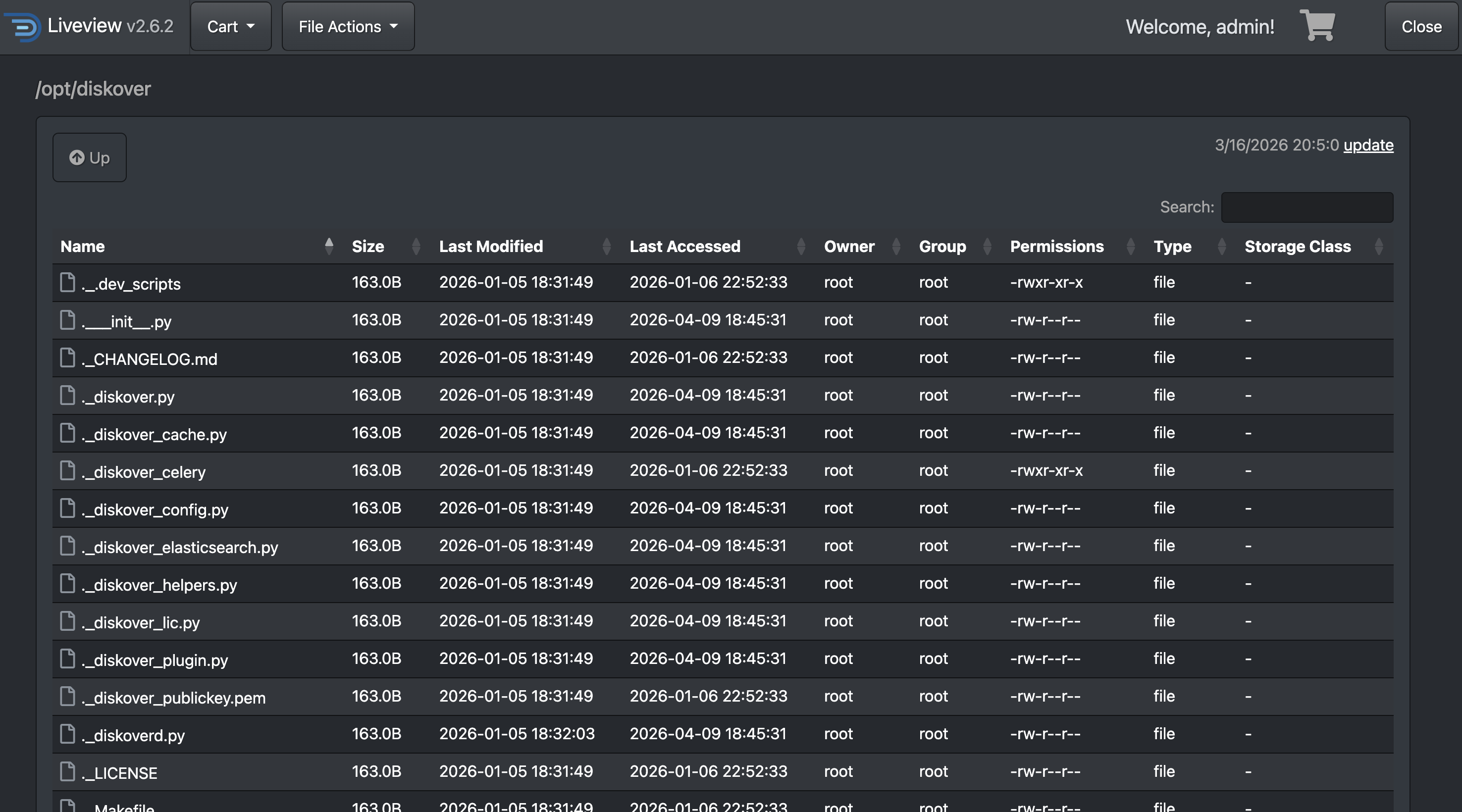Click the Liveview v2.6.2 title
The image size is (1462, 812).
(x=110, y=26)
